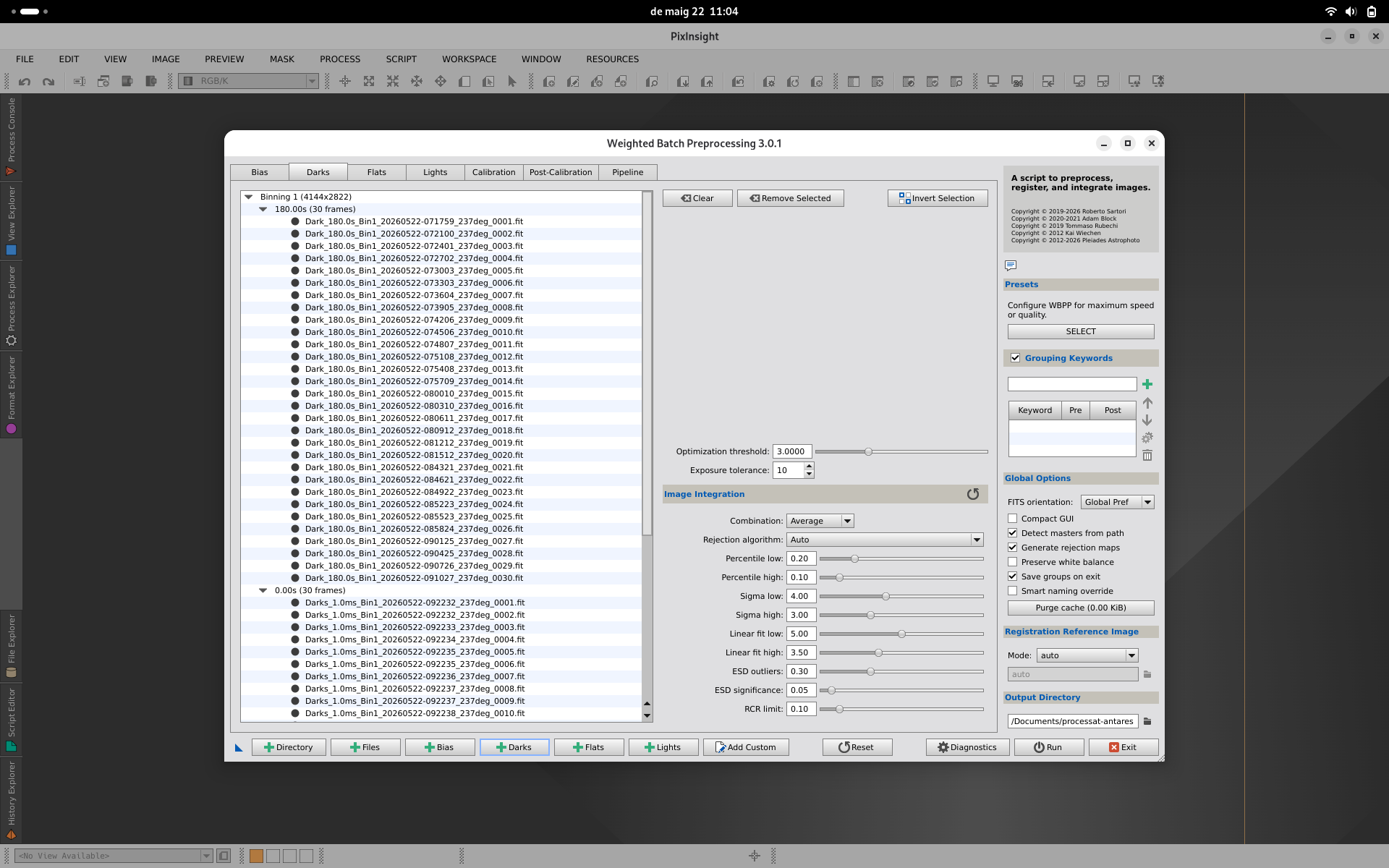Enable the Compact GUI option
The height and width of the screenshot is (868, 1389).
click(x=1013, y=519)
